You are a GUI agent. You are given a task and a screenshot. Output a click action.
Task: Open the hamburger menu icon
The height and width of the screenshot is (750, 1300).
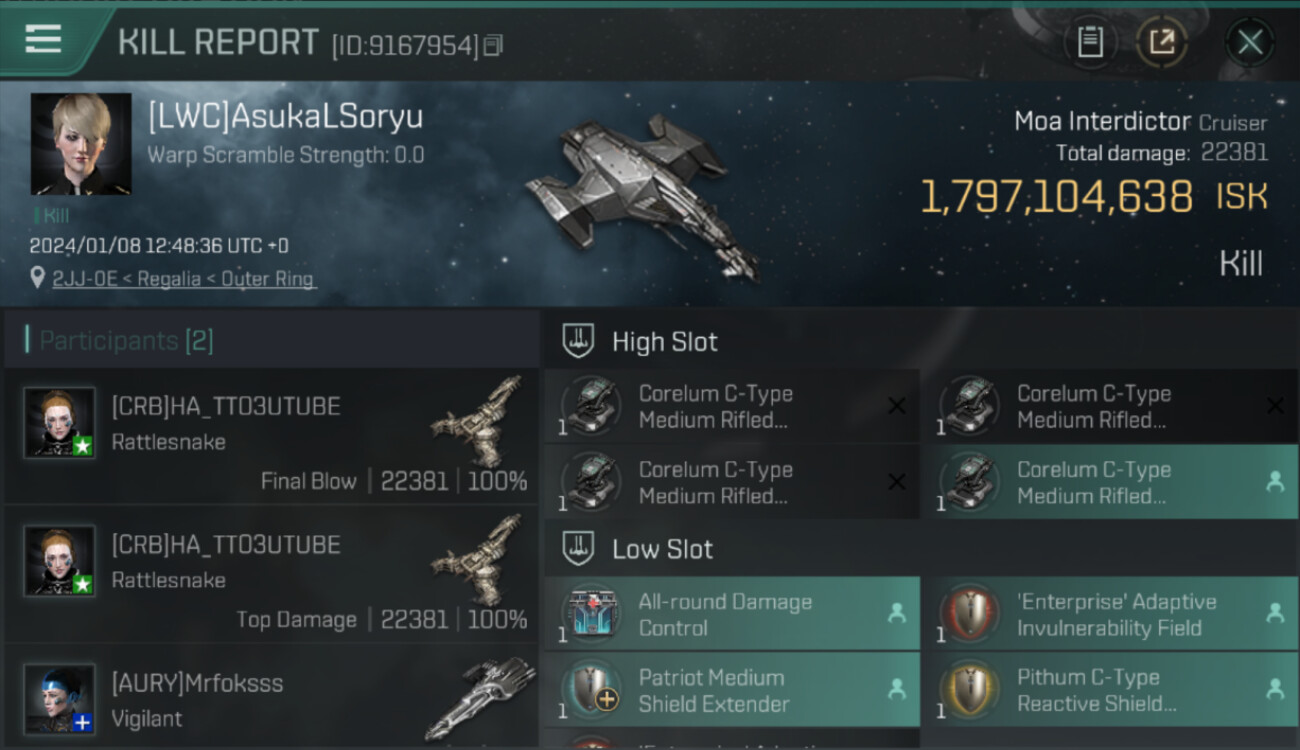point(43,39)
